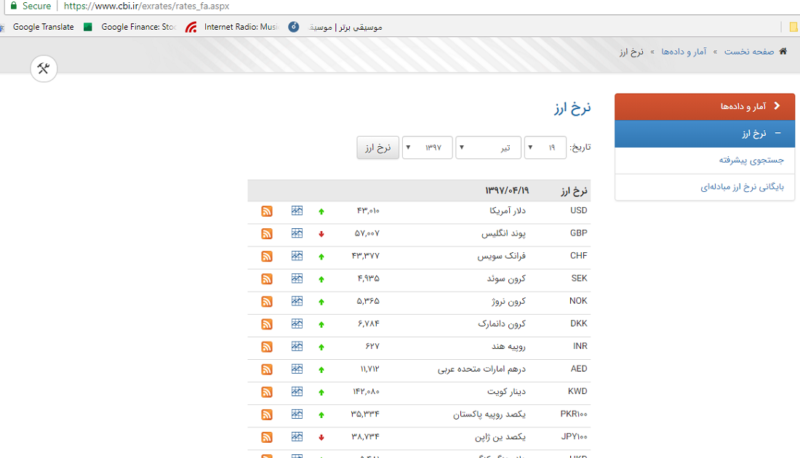Click the آمار و داده‌ها sidebar header chevron

click(777, 106)
